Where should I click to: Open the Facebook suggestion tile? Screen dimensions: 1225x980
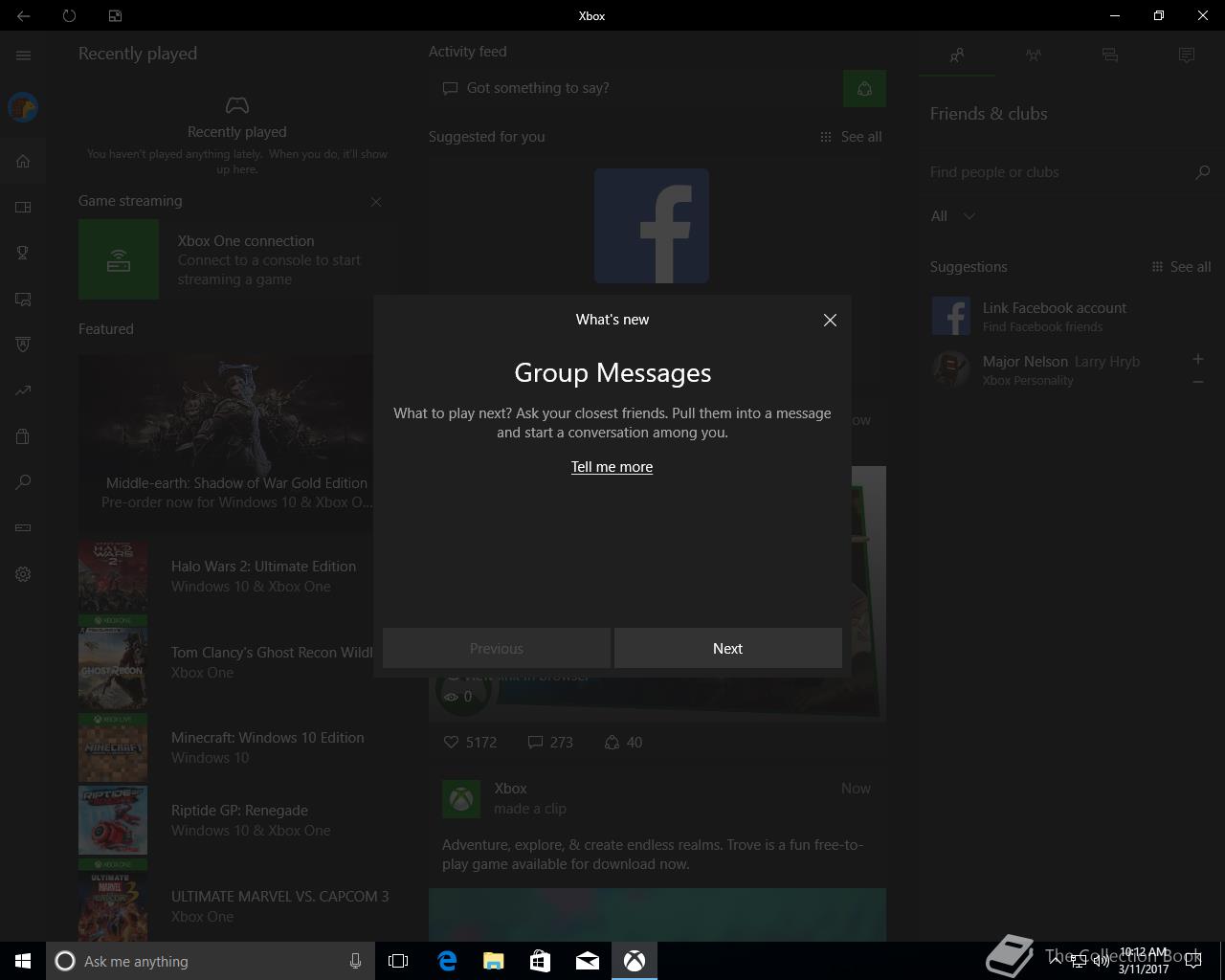652,226
